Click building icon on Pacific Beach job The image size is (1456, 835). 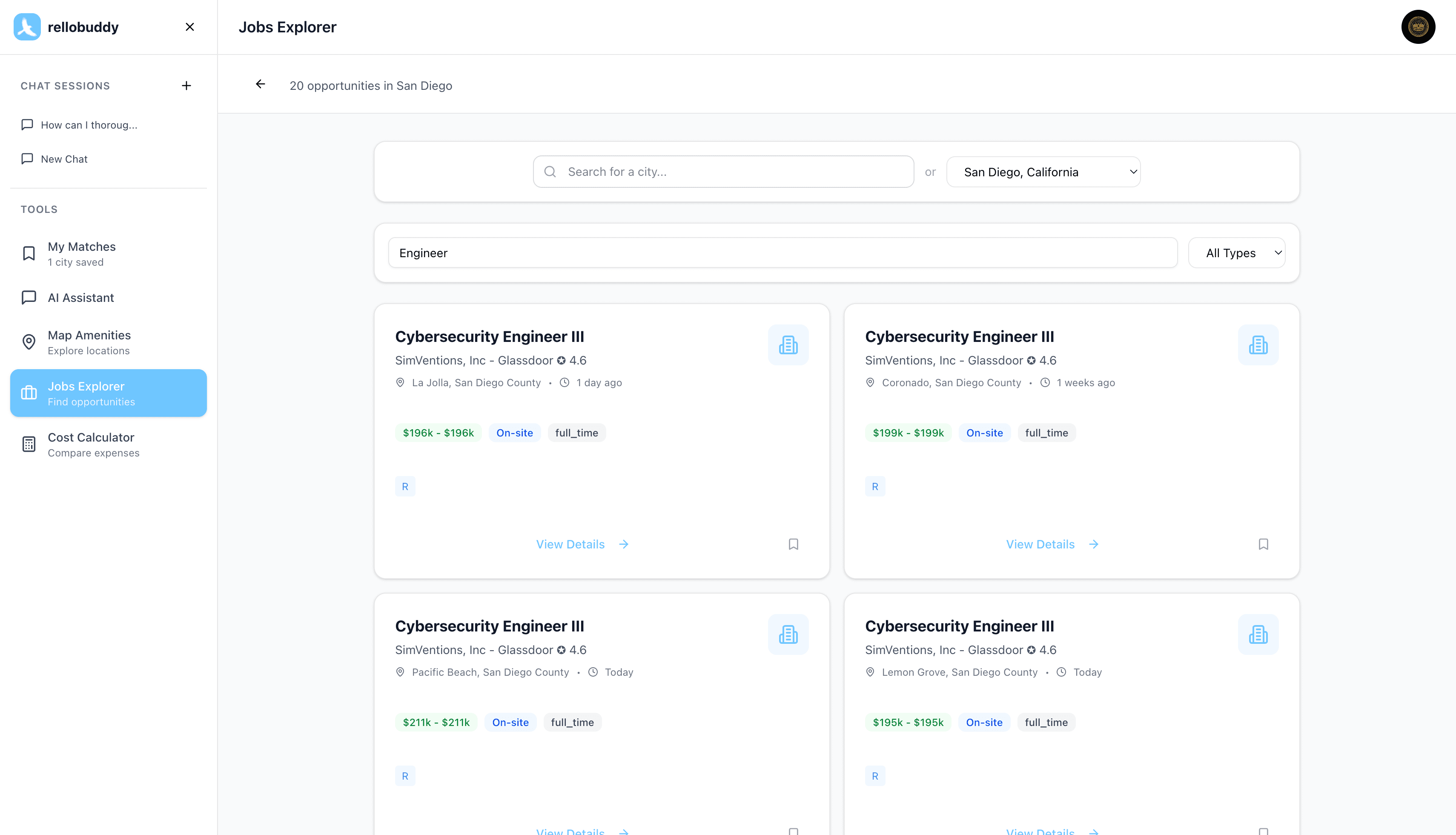pos(788,634)
